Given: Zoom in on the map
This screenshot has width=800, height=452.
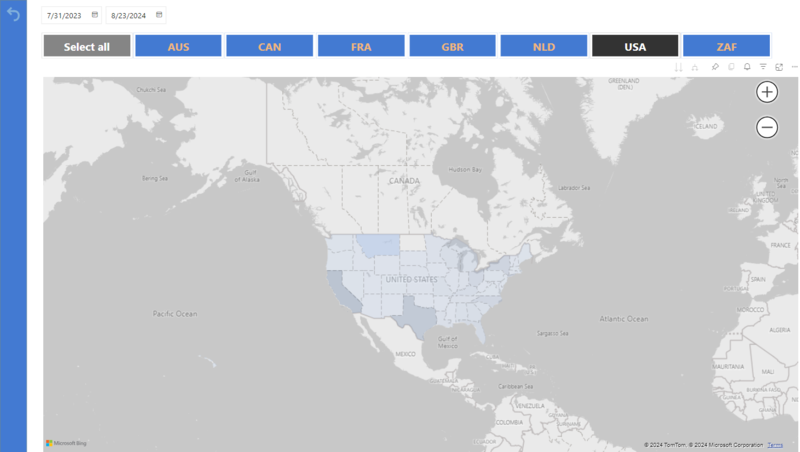Looking at the screenshot, I should [767, 92].
